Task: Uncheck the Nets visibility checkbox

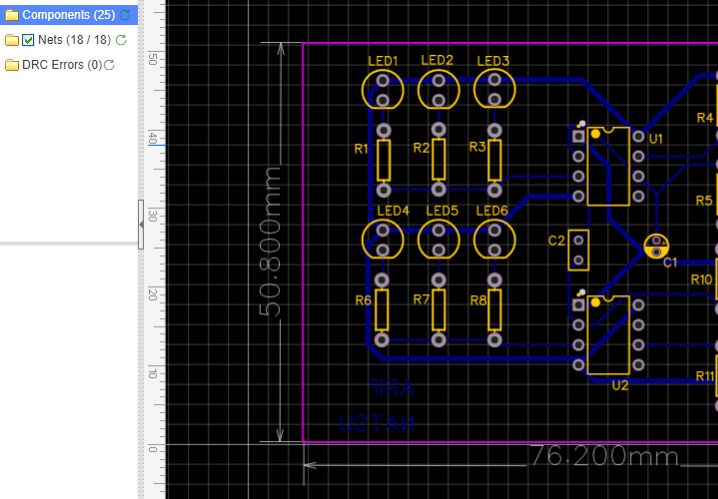Action: point(28,40)
